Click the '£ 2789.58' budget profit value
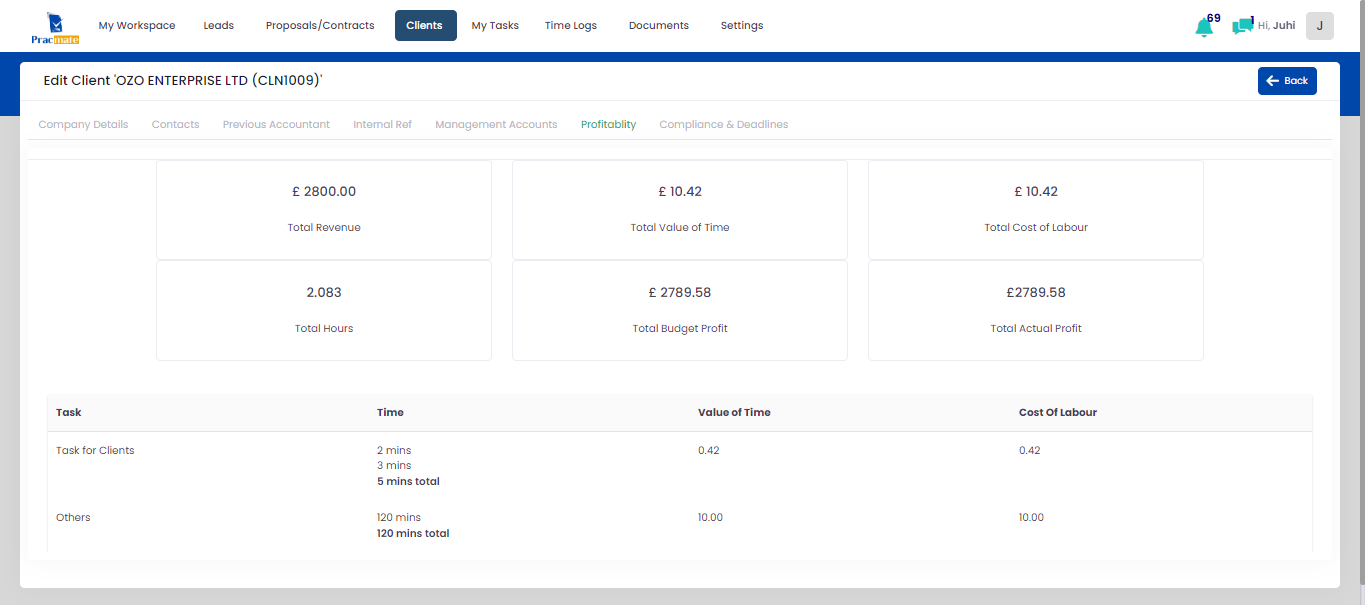Viewport: 1365px width, 605px height. click(x=680, y=293)
